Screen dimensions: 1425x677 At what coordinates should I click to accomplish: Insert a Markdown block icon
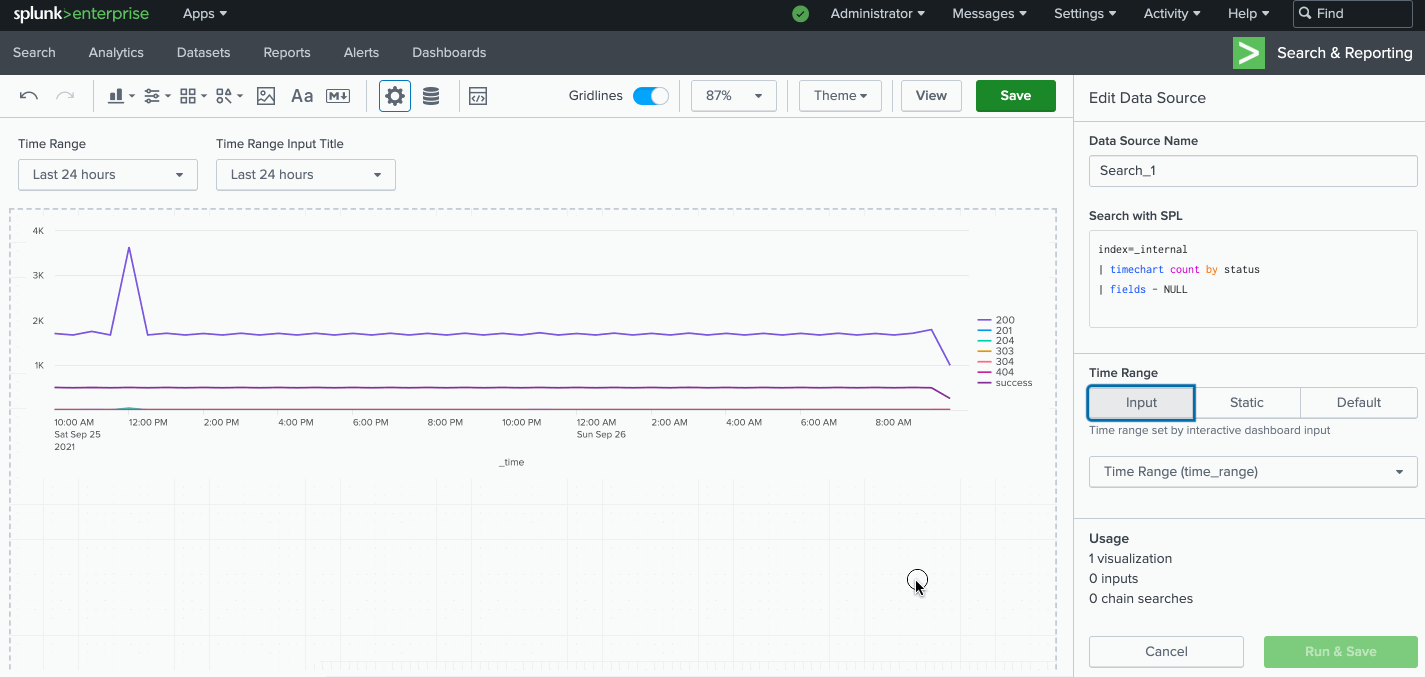[x=338, y=96]
